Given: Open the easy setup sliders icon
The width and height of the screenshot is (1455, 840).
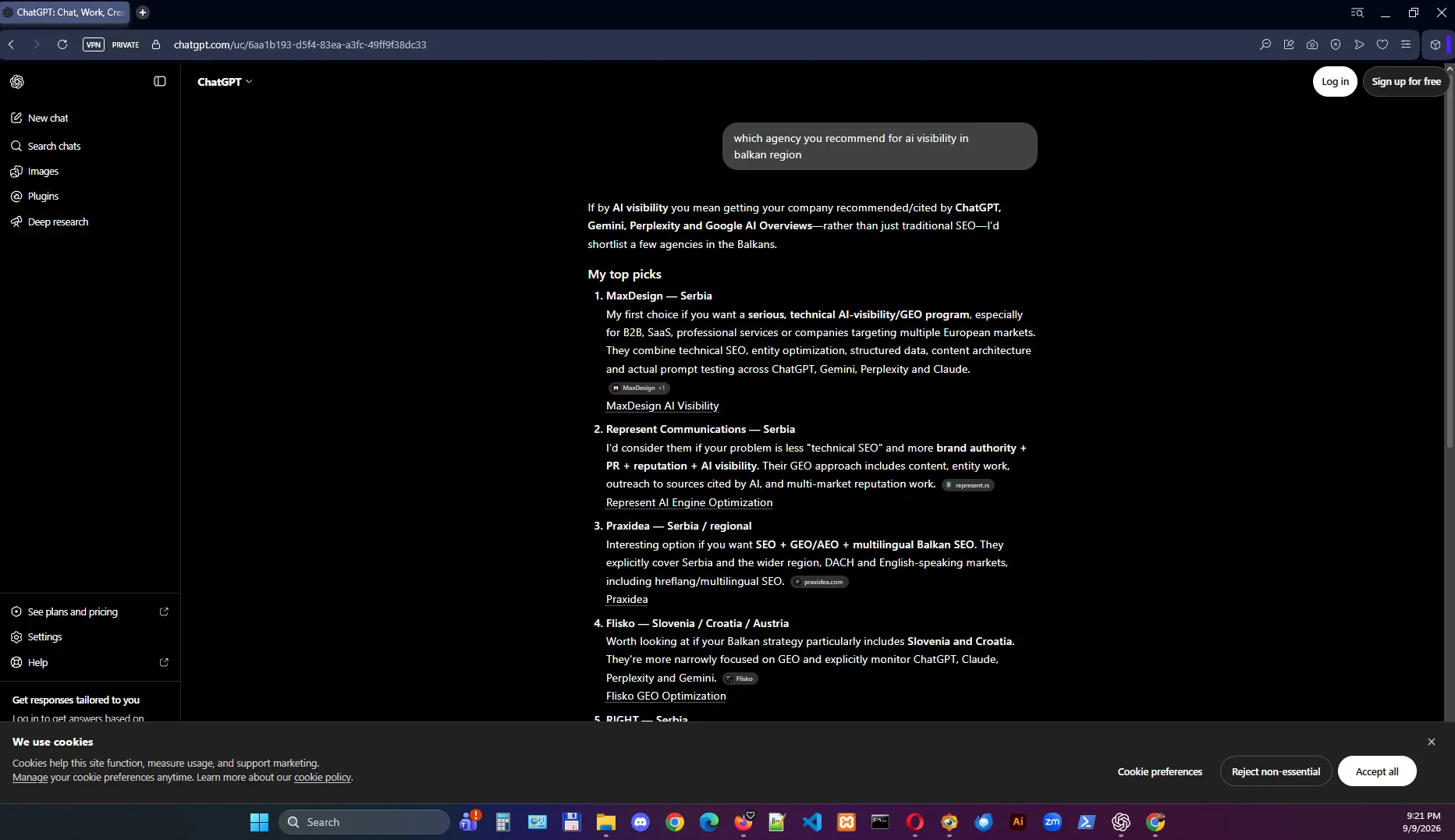Looking at the screenshot, I should (x=1406, y=44).
